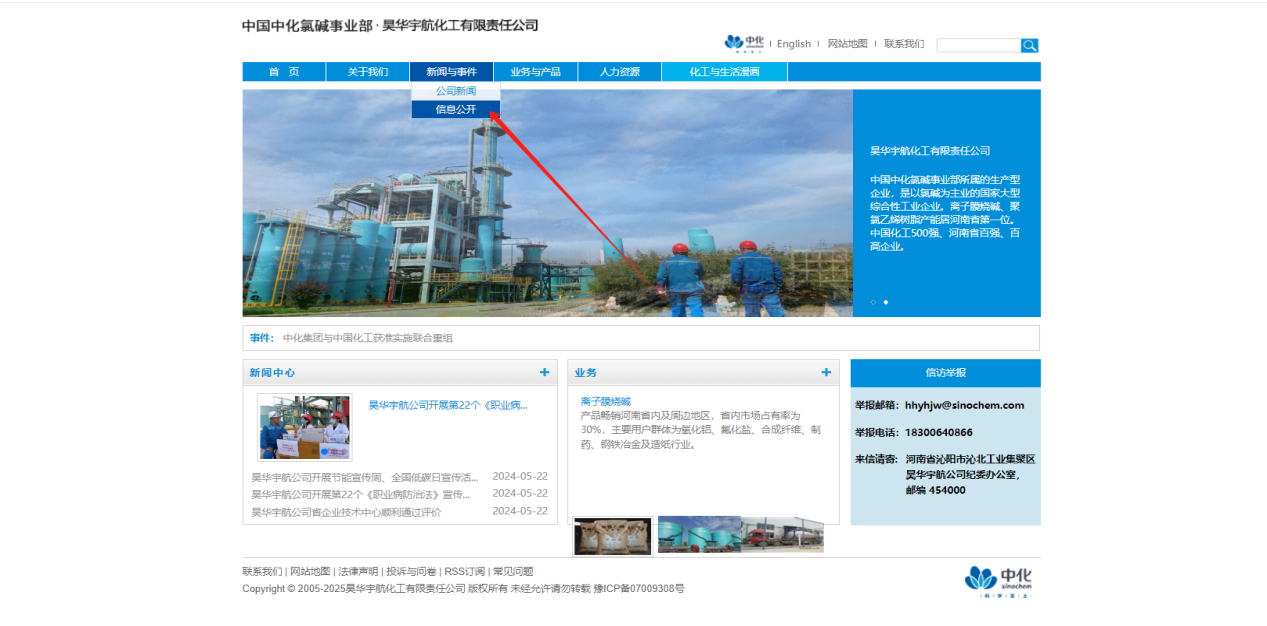Open the news thumbnail image
The height and width of the screenshot is (626, 1267).
[x=305, y=427]
